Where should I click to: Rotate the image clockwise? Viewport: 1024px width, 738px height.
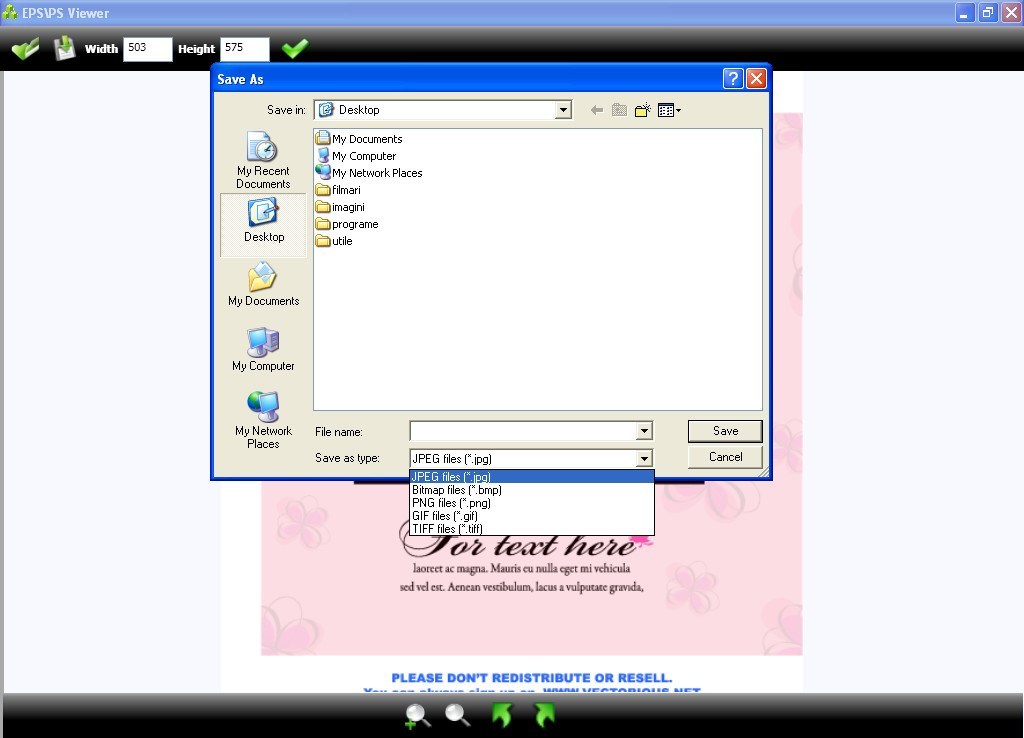pyautogui.click(x=544, y=715)
